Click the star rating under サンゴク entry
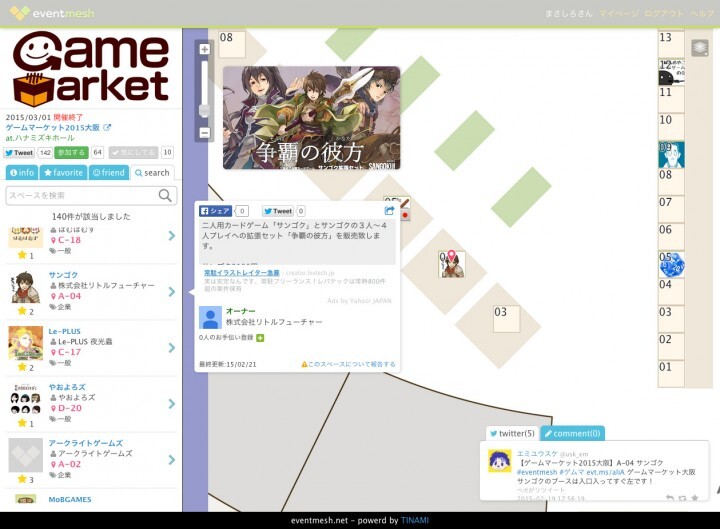 22,311
